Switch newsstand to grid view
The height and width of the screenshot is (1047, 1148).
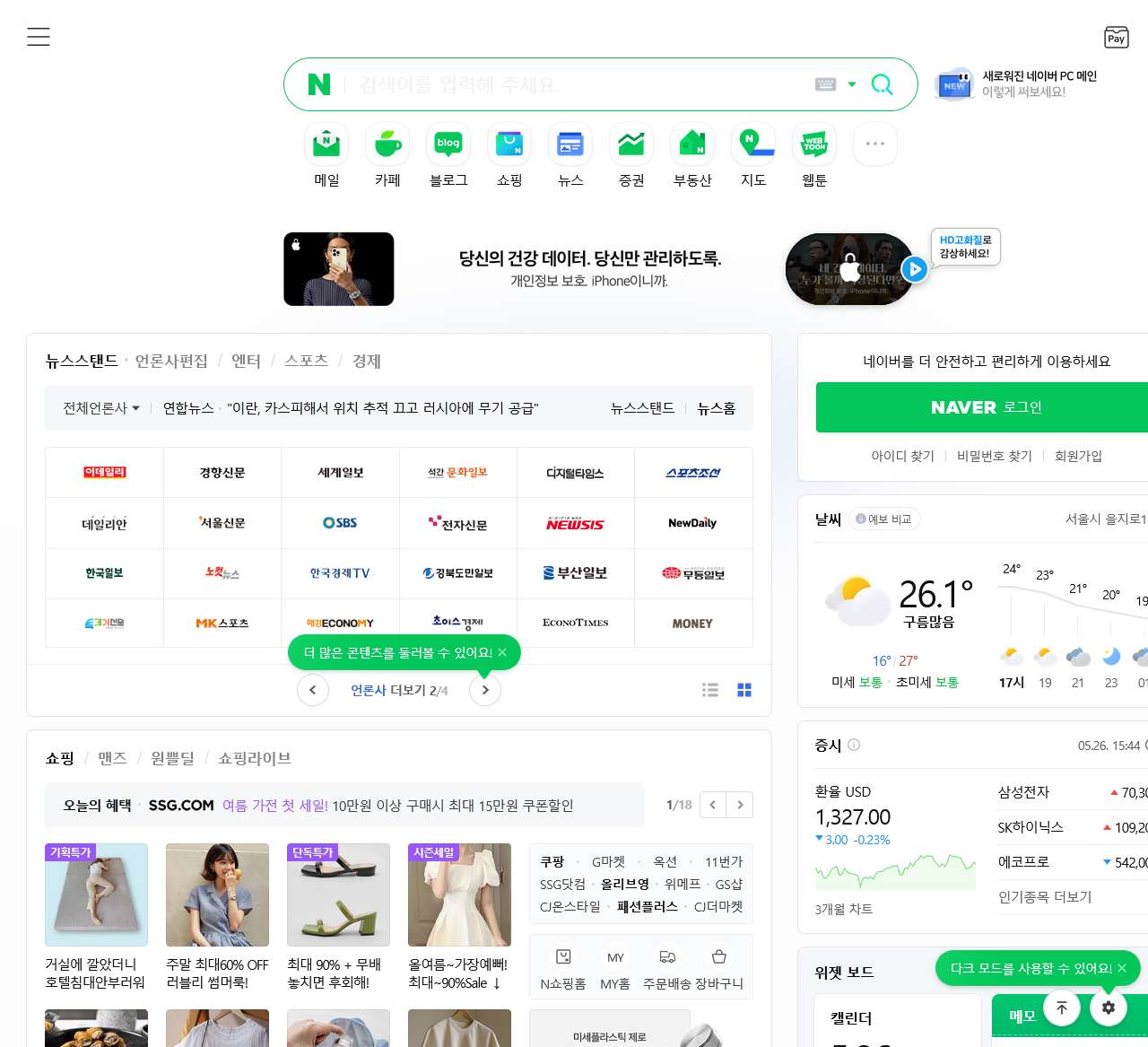pyautogui.click(x=744, y=690)
